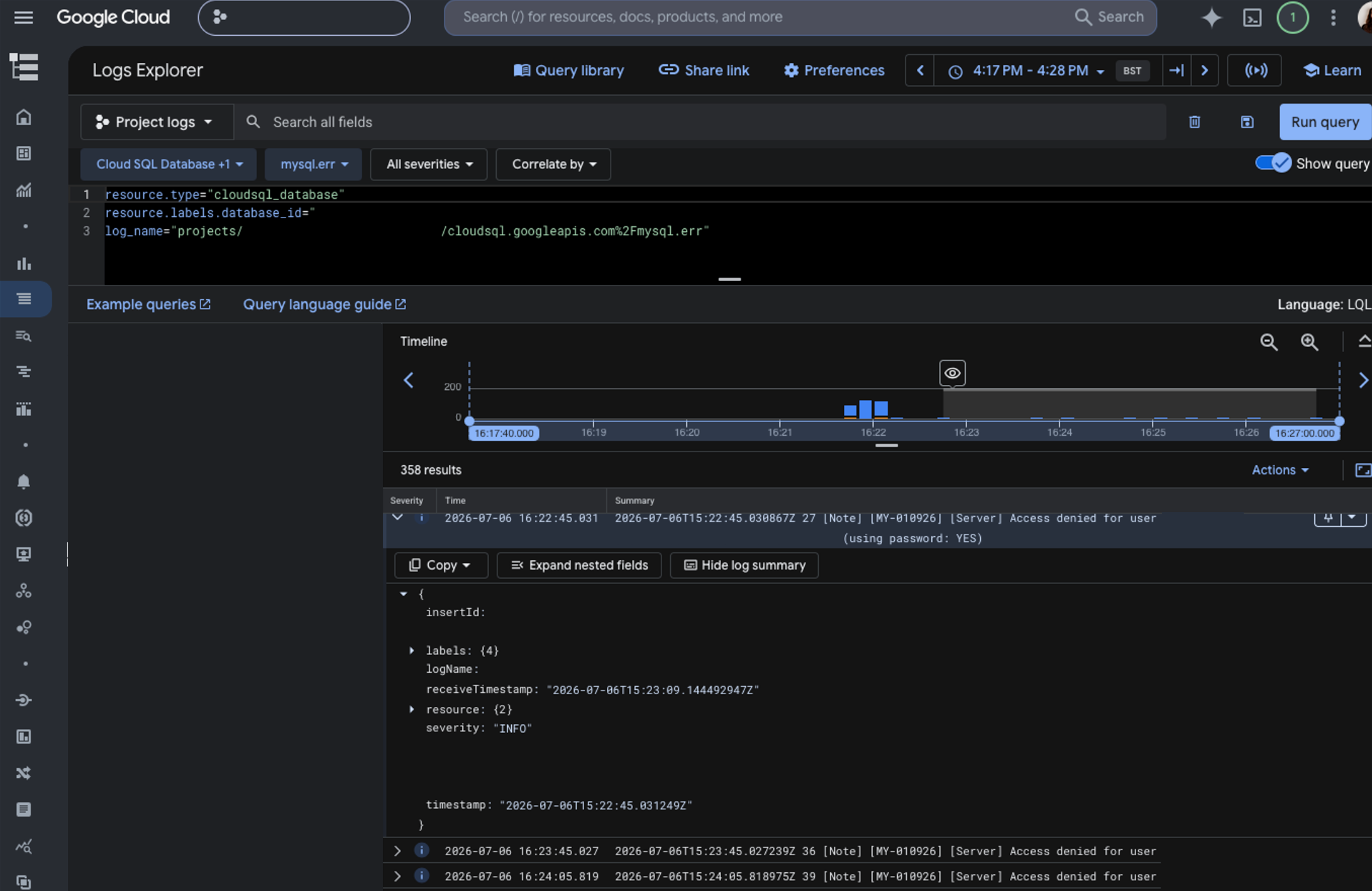
Task: Expand the resource: {2} field
Action: pos(412,709)
